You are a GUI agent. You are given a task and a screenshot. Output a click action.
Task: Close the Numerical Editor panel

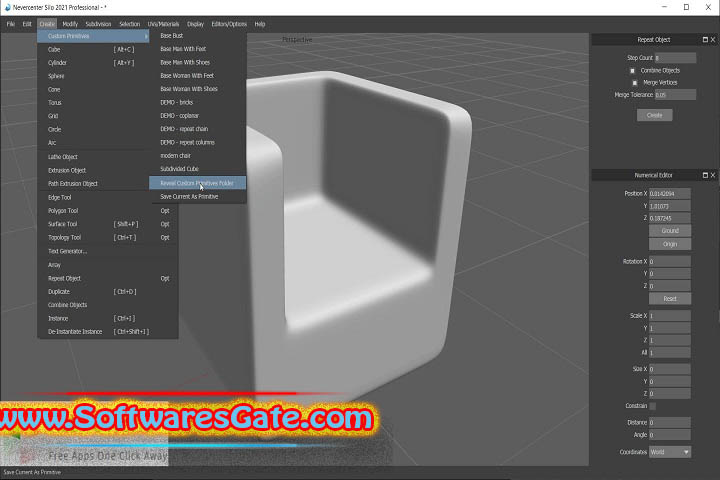[x=713, y=175]
